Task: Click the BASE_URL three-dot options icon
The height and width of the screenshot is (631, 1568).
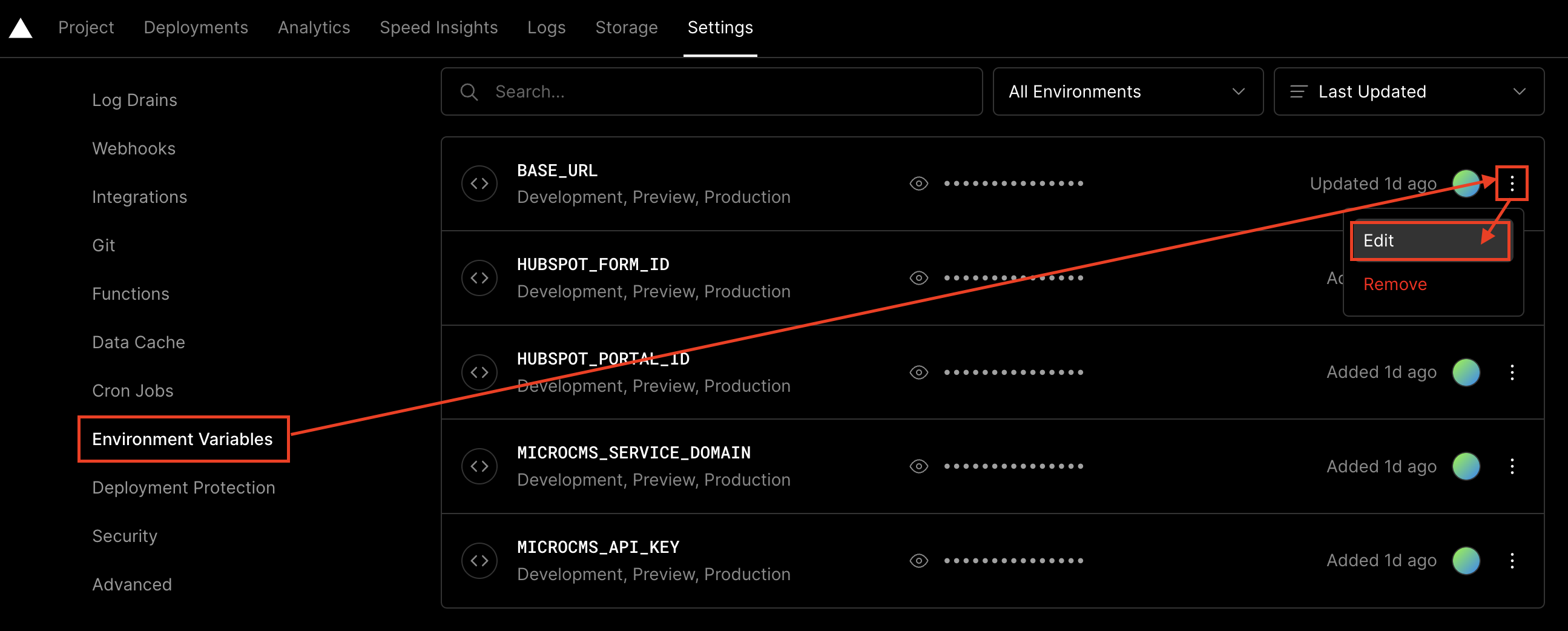Action: click(1511, 183)
